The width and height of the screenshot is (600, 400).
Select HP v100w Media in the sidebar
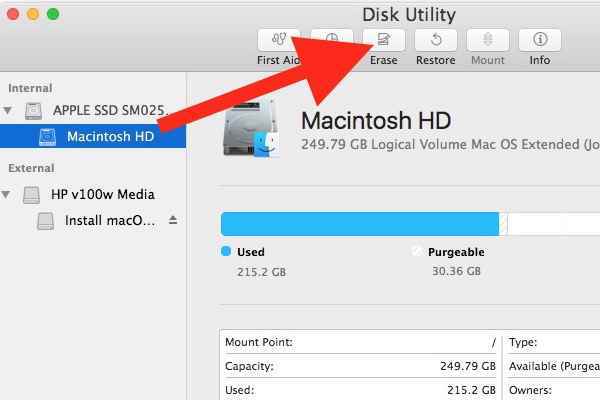tap(102, 194)
